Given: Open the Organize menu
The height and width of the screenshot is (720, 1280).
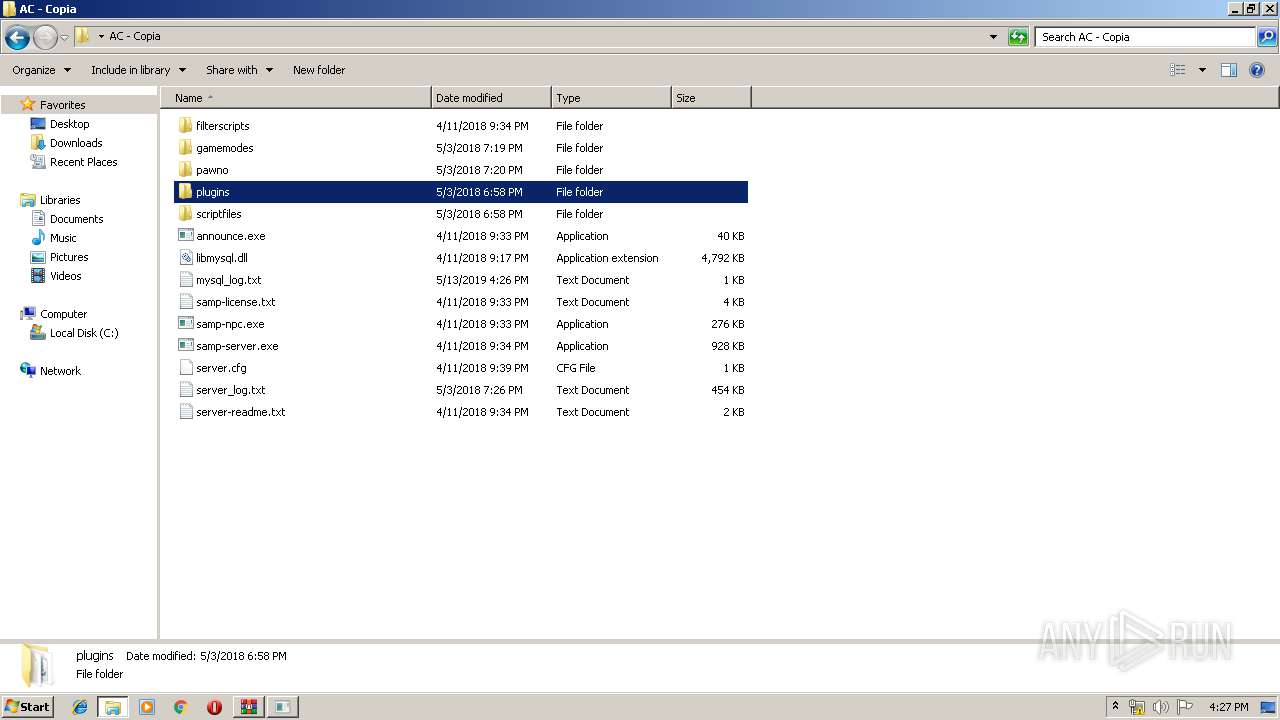Looking at the screenshot, I should click(41, 70).
